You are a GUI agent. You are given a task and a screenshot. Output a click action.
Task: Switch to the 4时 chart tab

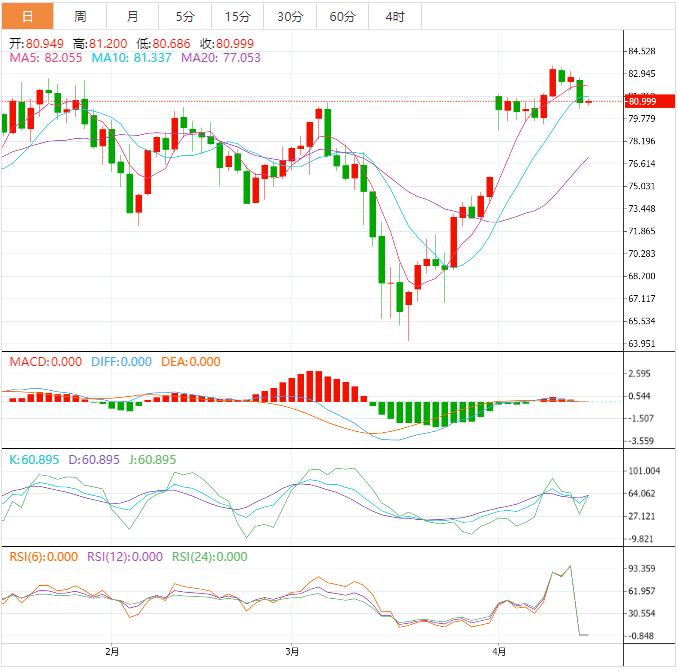(394, 16)
